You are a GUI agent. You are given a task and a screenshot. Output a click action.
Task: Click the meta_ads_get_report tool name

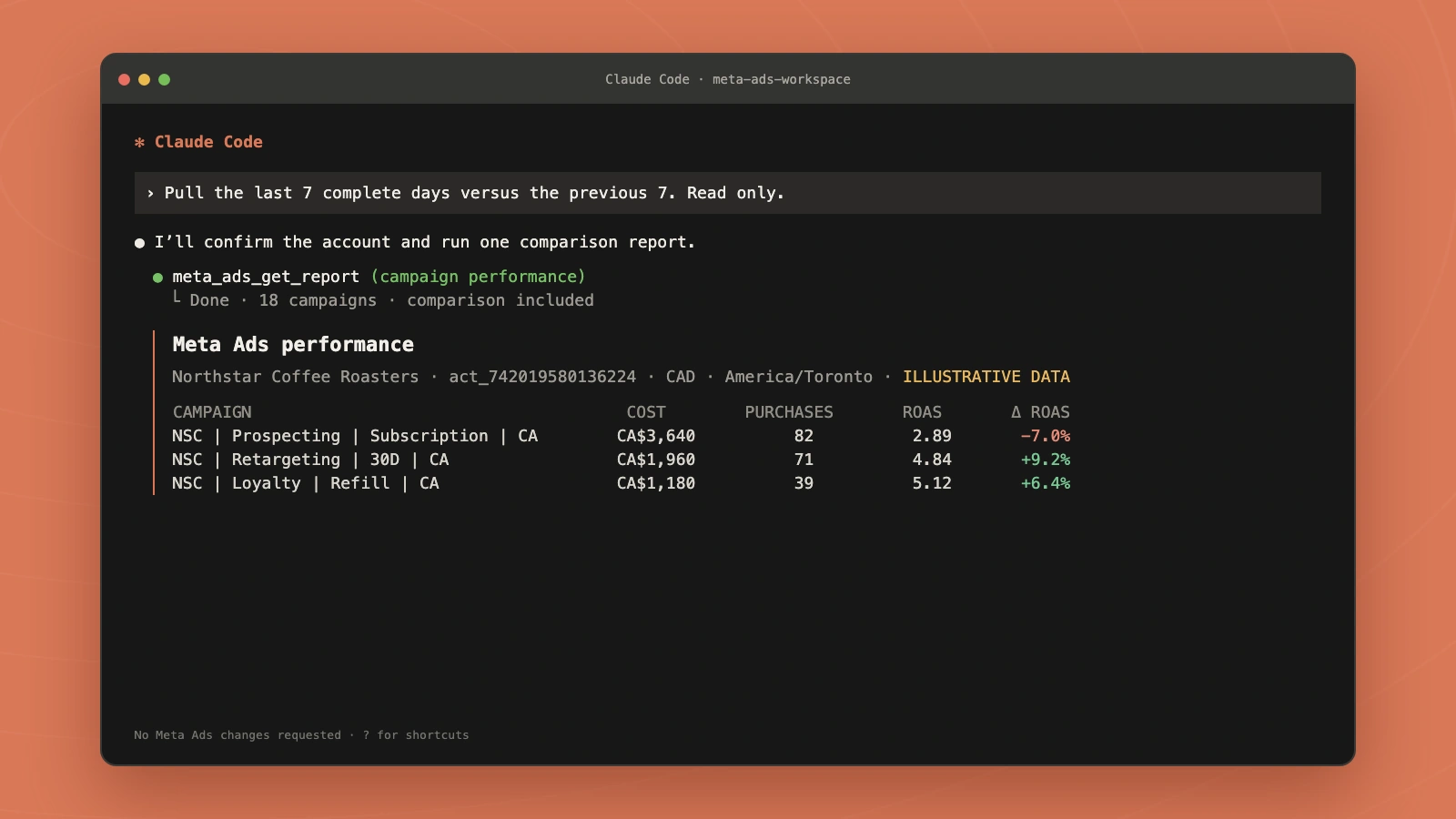click(266, 277)
